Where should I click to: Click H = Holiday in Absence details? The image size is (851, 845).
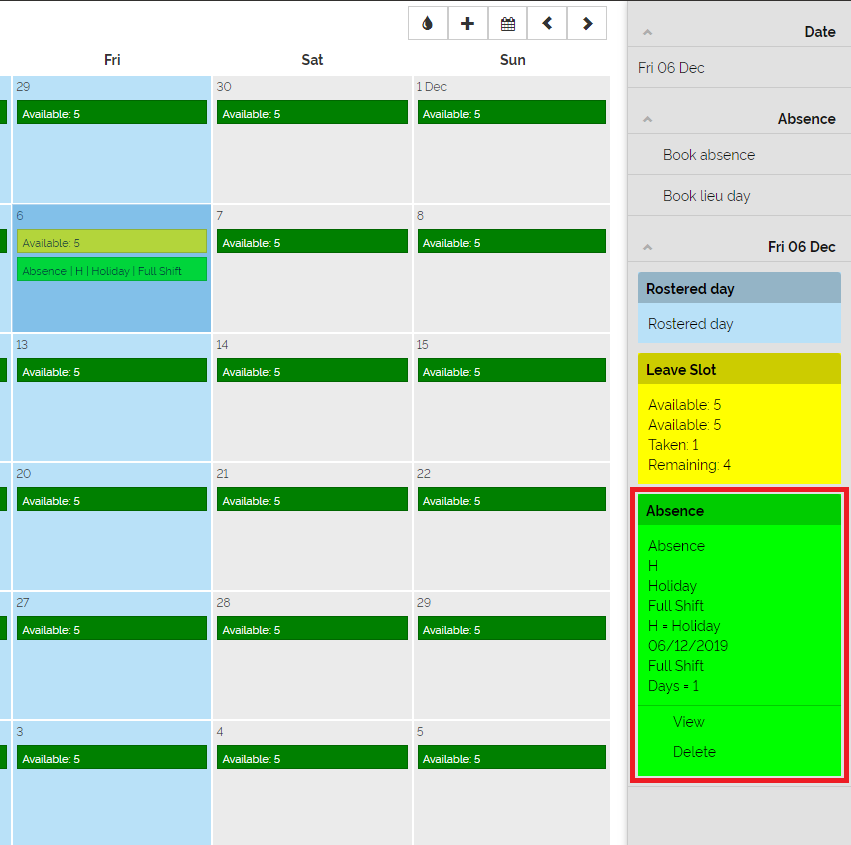tap(684, 626)
